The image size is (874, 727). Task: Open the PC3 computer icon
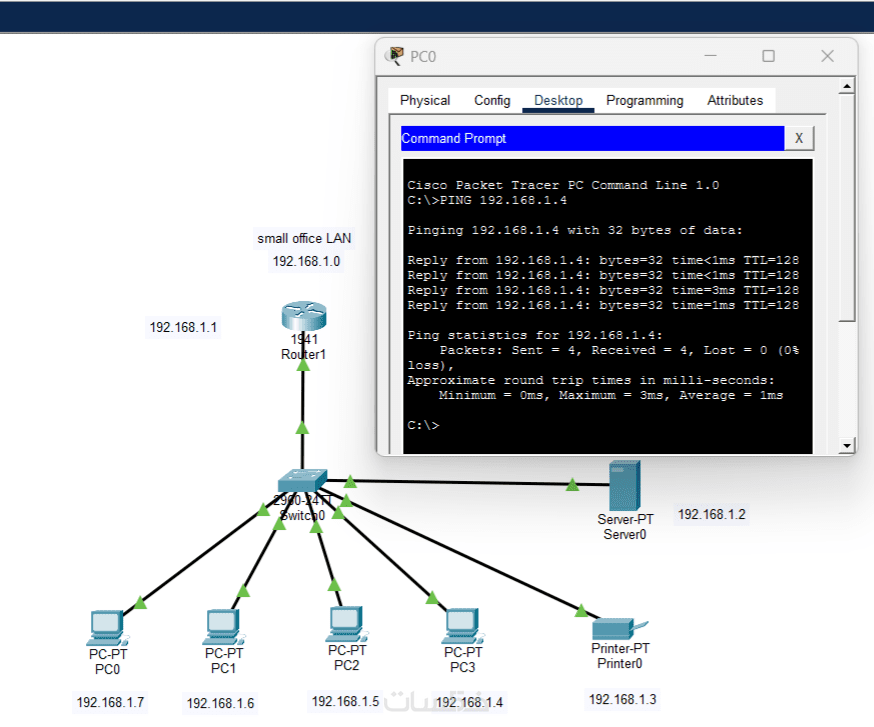(463, 626)
